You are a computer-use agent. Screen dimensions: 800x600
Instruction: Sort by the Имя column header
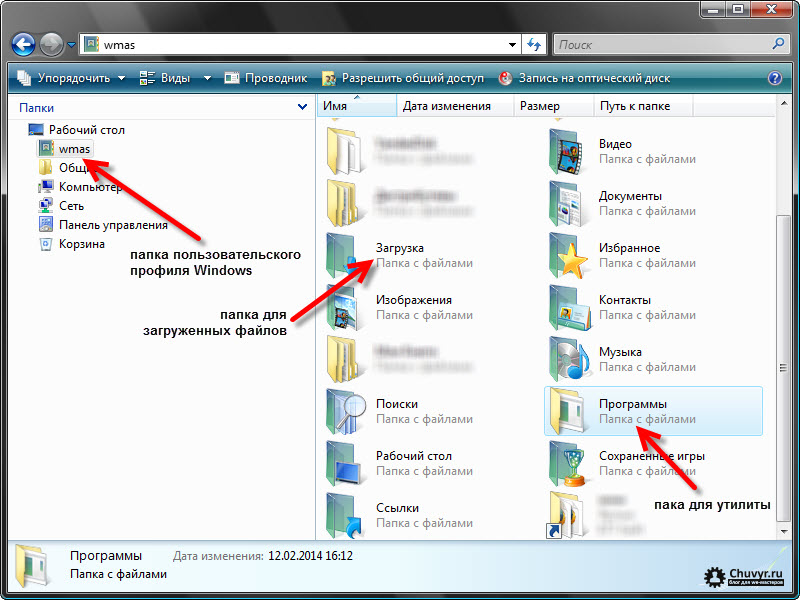(x=357, y=106)
